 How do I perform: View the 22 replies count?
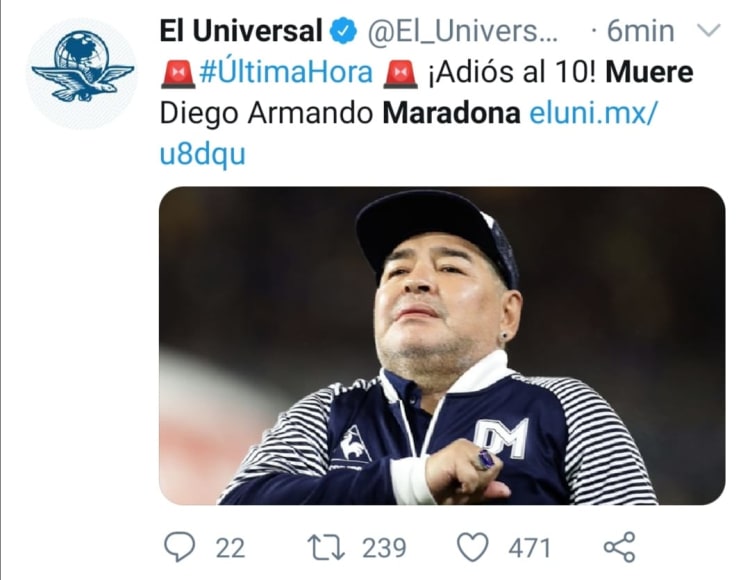(x=230, y=548)
